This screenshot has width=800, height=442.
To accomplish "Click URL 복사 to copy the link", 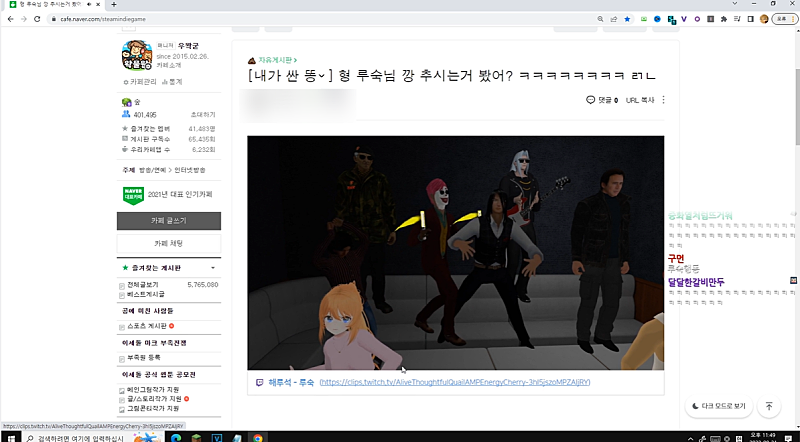I will [640, 100].
